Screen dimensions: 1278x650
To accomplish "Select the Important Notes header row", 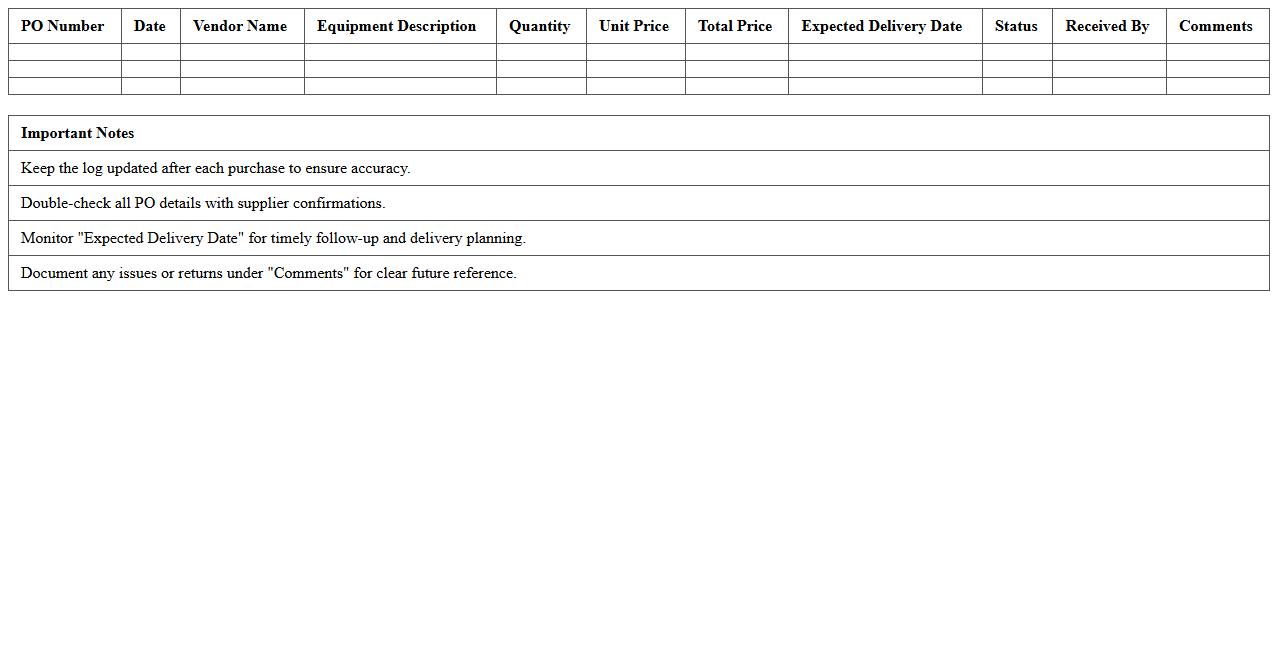I will coord(638,133).
